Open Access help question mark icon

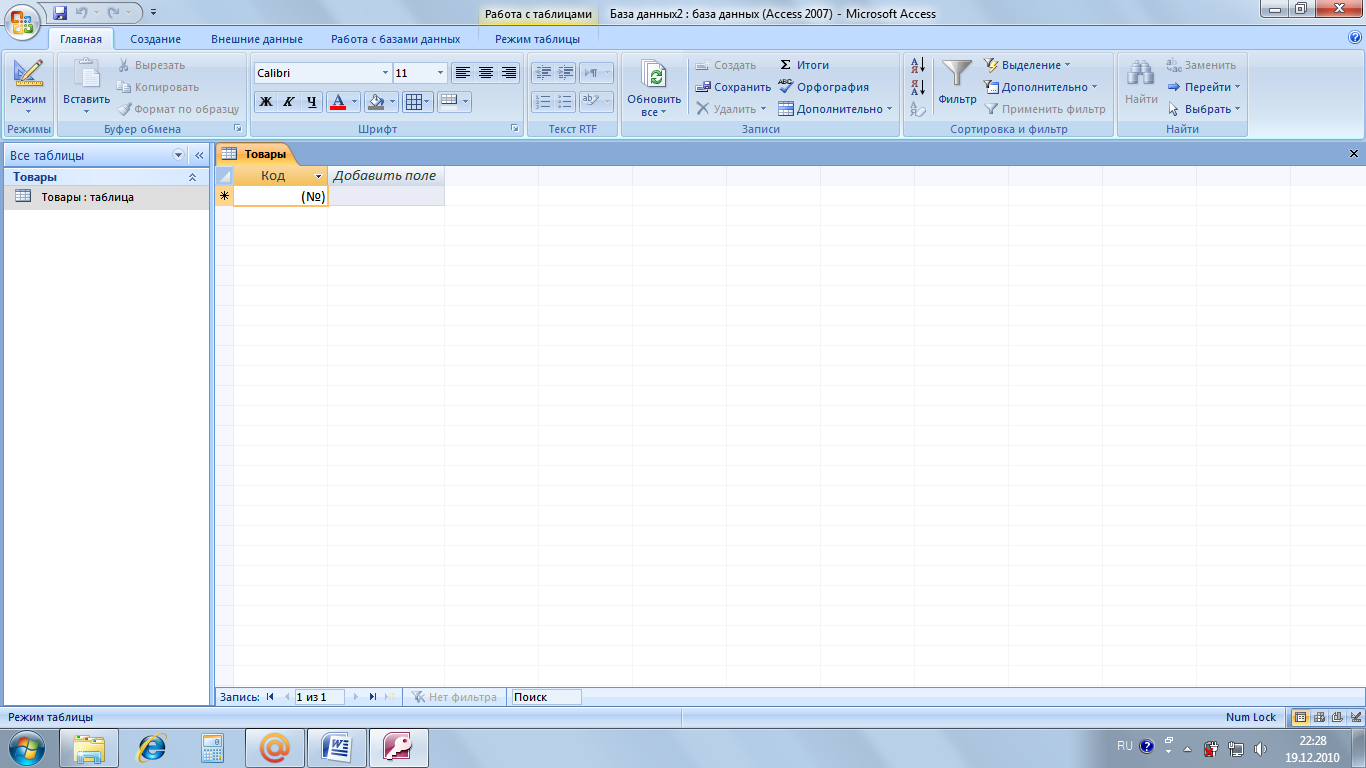(1355, 38)
